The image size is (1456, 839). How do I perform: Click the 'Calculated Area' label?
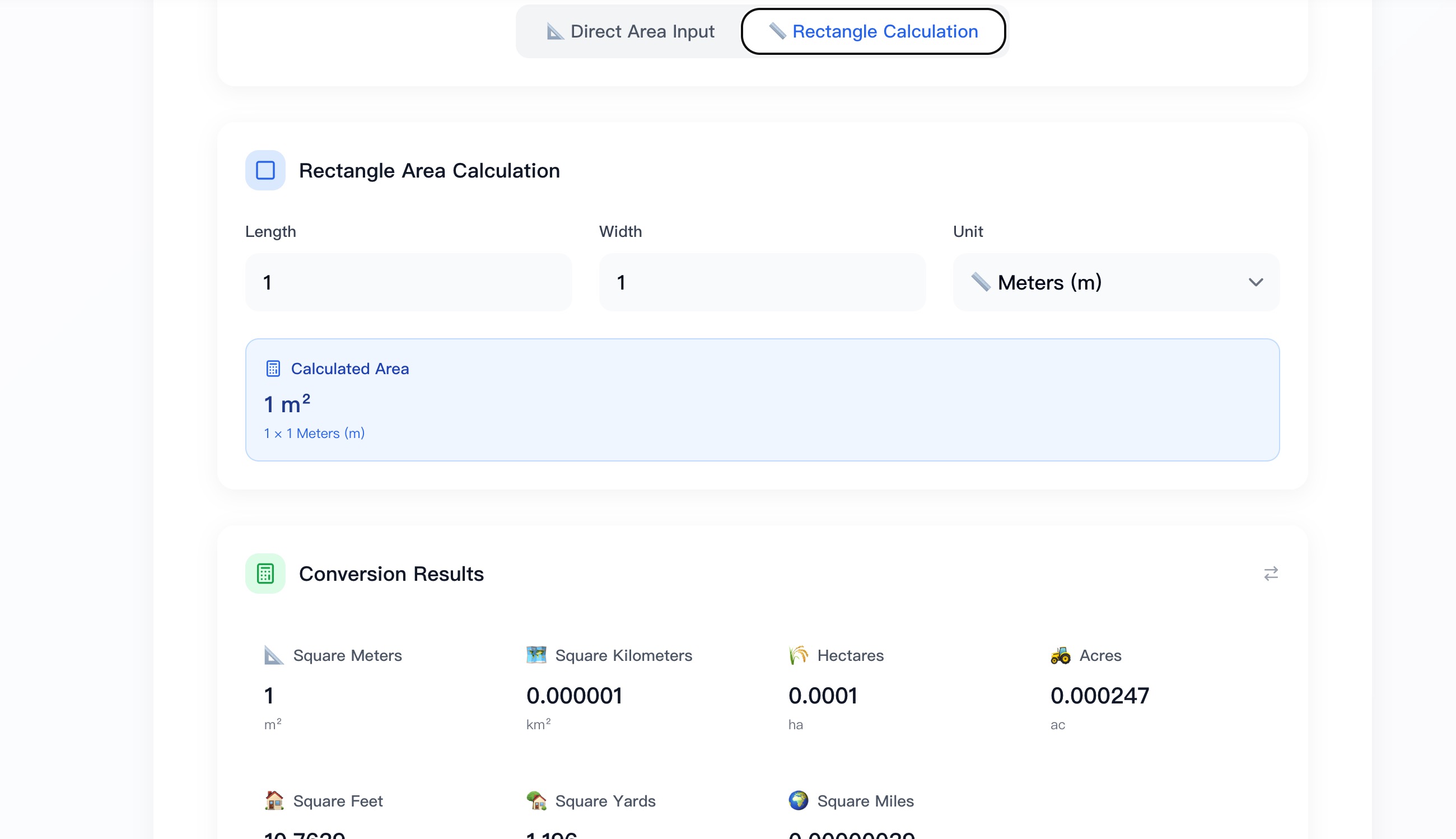(350, 369)
